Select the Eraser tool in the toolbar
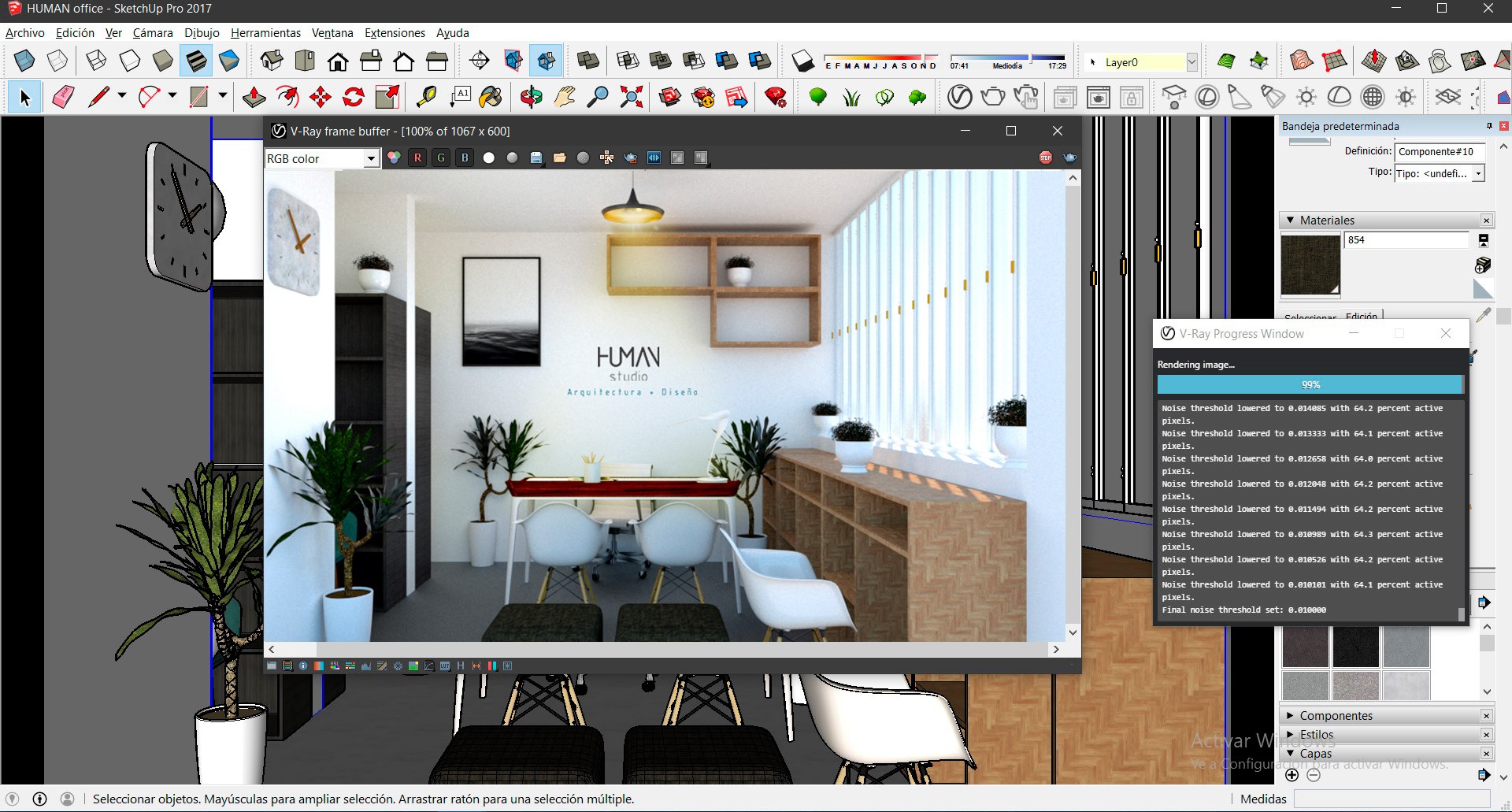Screen dimensions: 1512x812 click(x=63, y=97)
